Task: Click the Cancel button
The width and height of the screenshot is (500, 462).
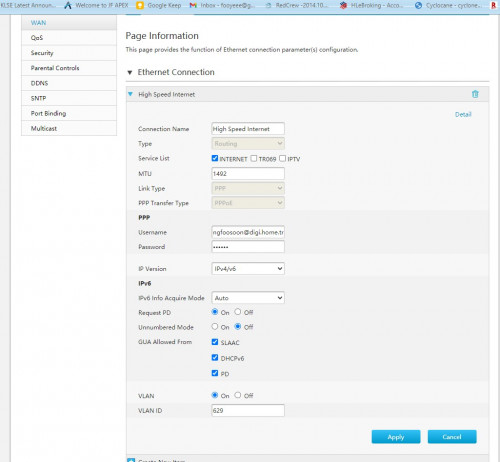Action: (x=452, y=437)
